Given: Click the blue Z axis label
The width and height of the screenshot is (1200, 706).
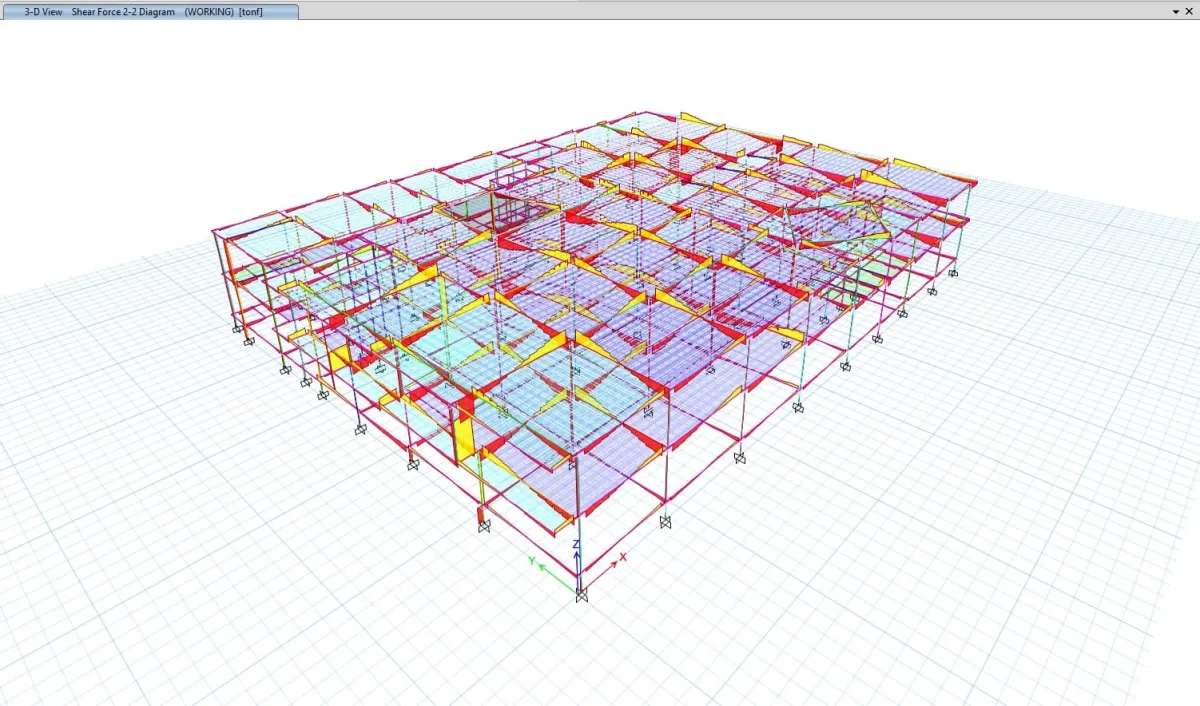Looking at the screenshot, I should tap(576, 545).
